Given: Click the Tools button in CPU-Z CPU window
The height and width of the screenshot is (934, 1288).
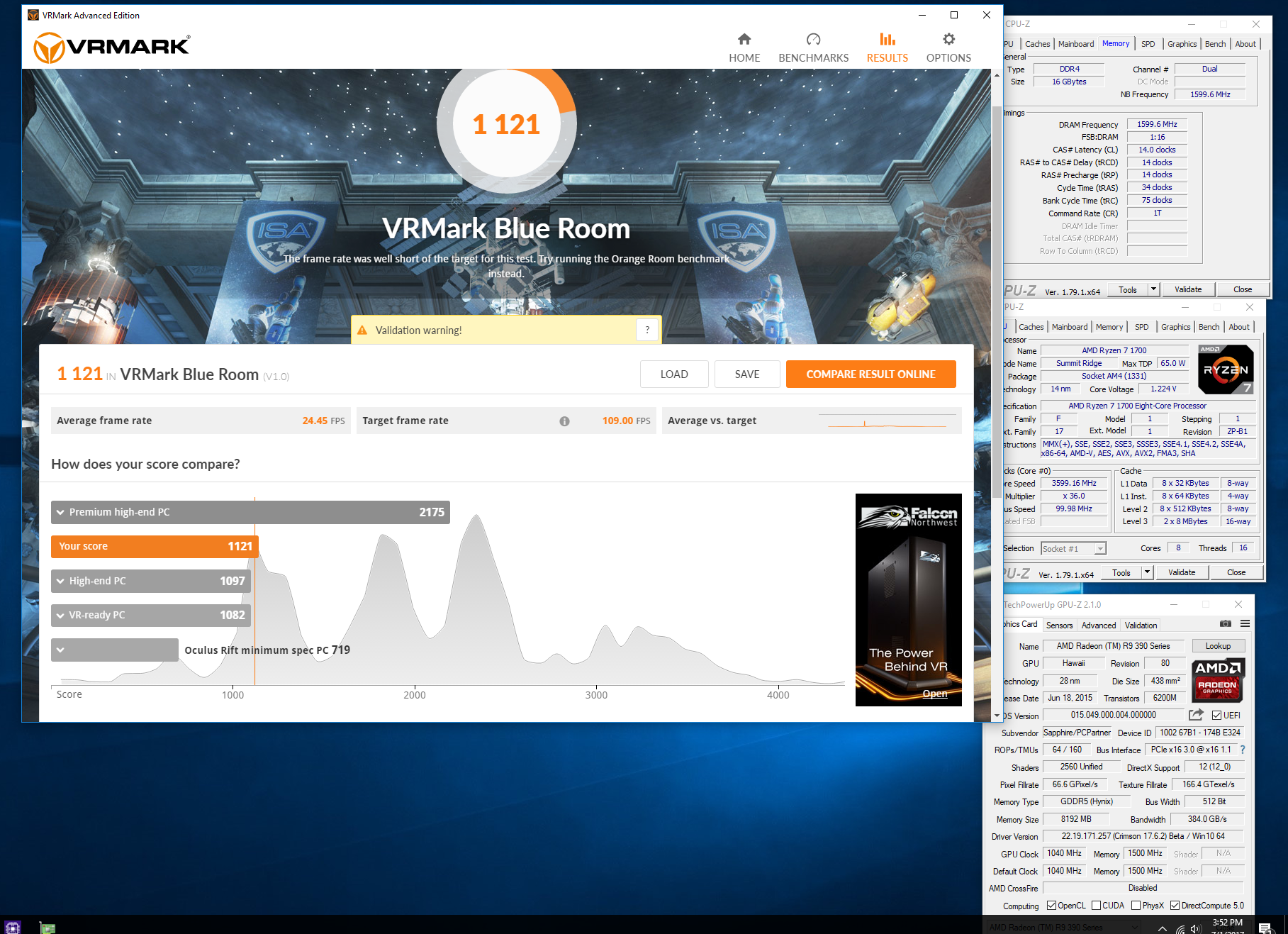Looking at the screenshot, I should tap(1121, 572).
